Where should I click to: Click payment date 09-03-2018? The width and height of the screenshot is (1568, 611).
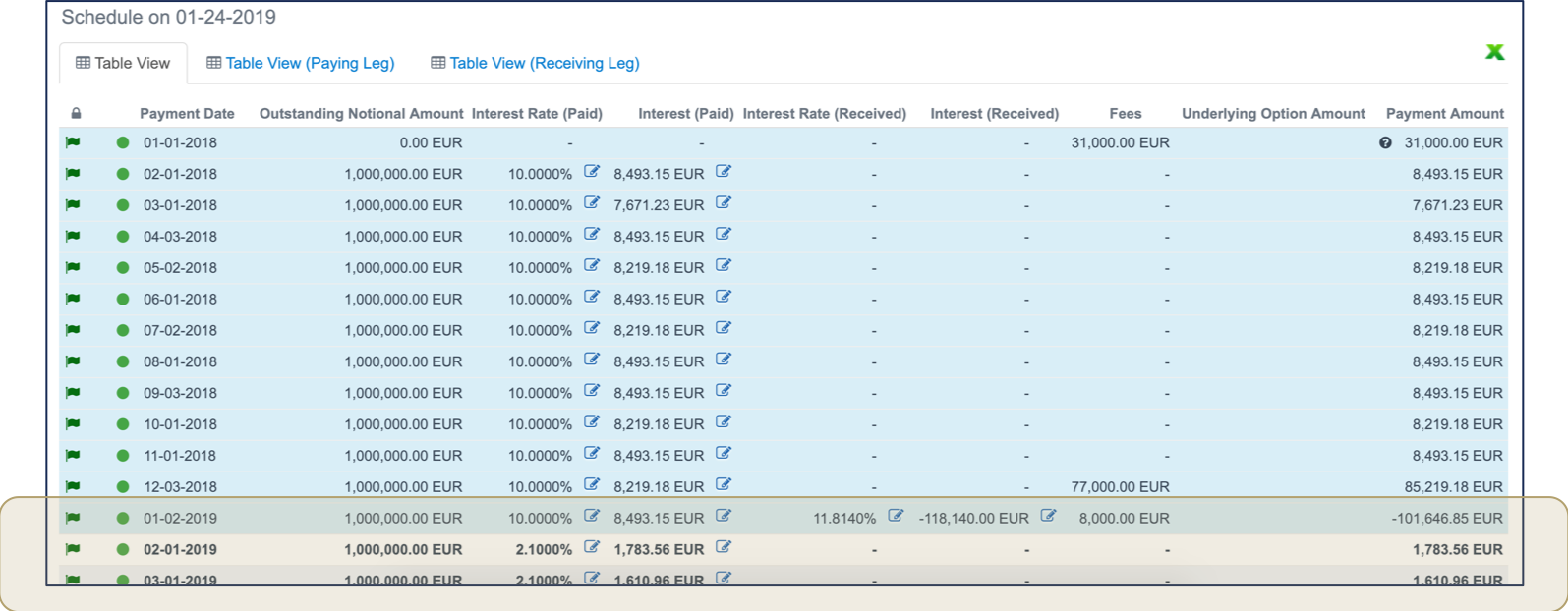[x=180, y=393]
